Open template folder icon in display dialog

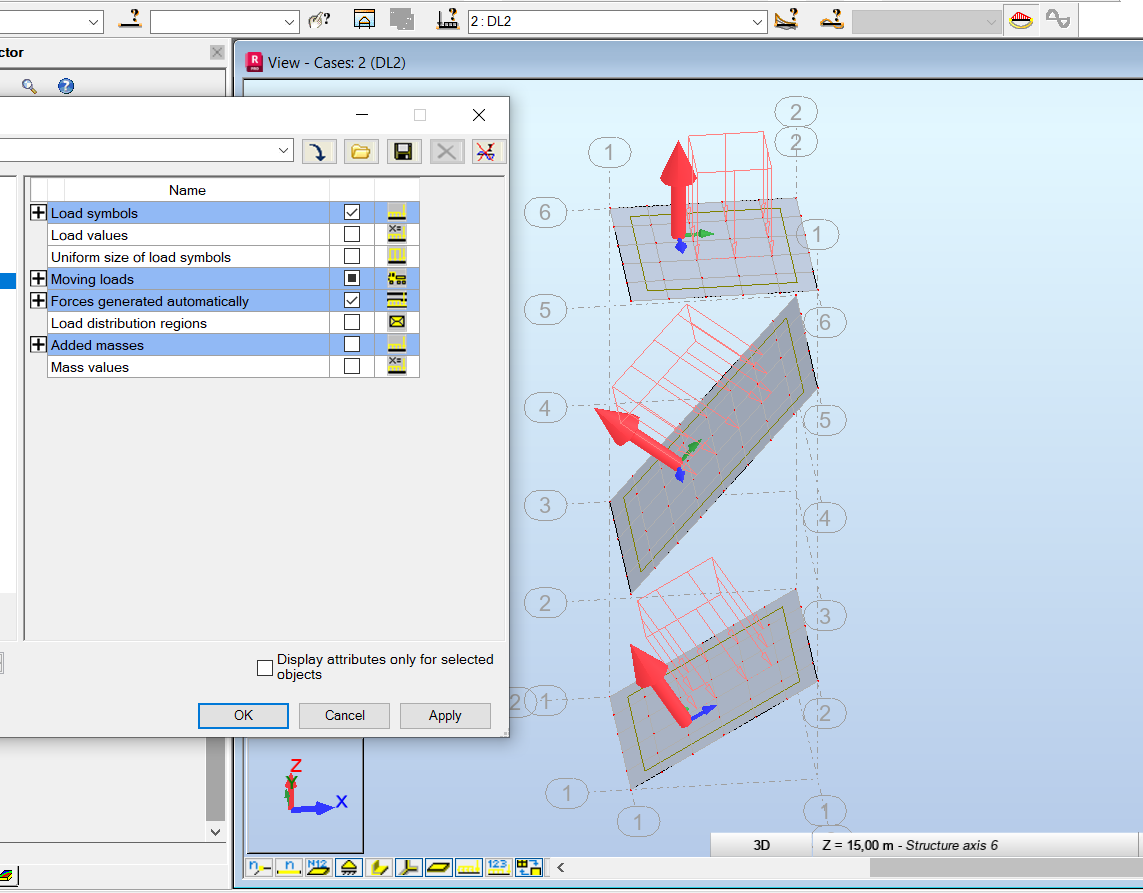[361, 152]
